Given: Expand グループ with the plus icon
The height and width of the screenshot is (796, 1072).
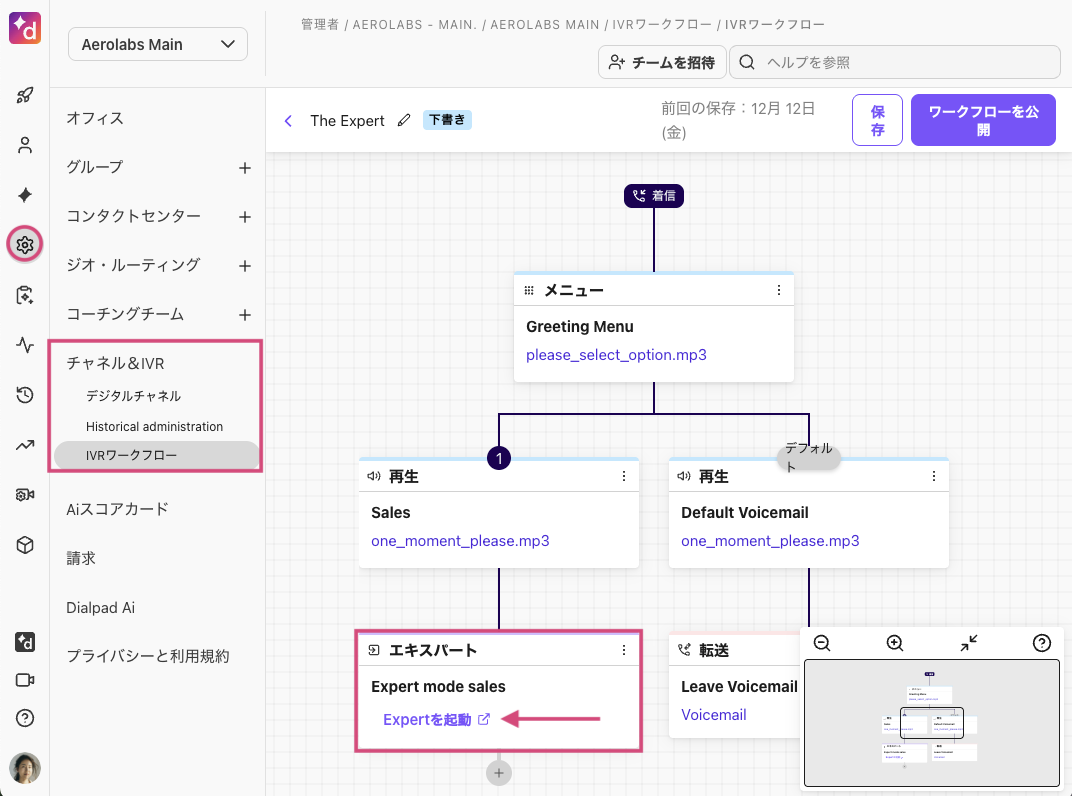Looking at the screenshot, I should pos(245,168).
